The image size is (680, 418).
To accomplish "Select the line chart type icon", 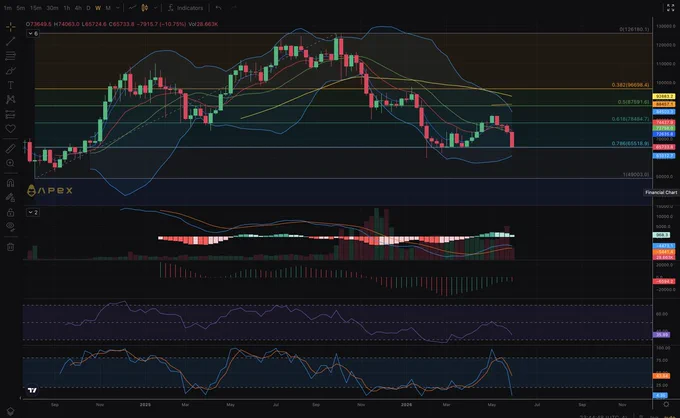I will tap(132, 8).
